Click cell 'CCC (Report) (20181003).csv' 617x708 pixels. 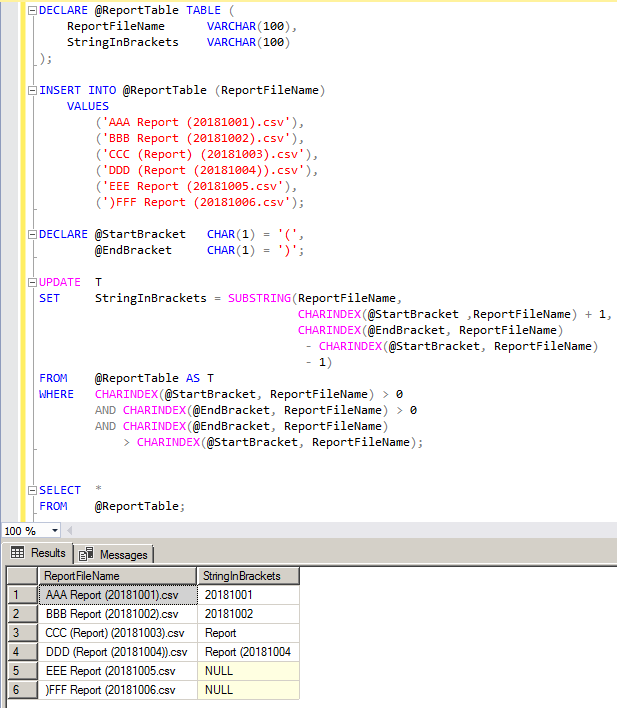click(x=118, y=633)
